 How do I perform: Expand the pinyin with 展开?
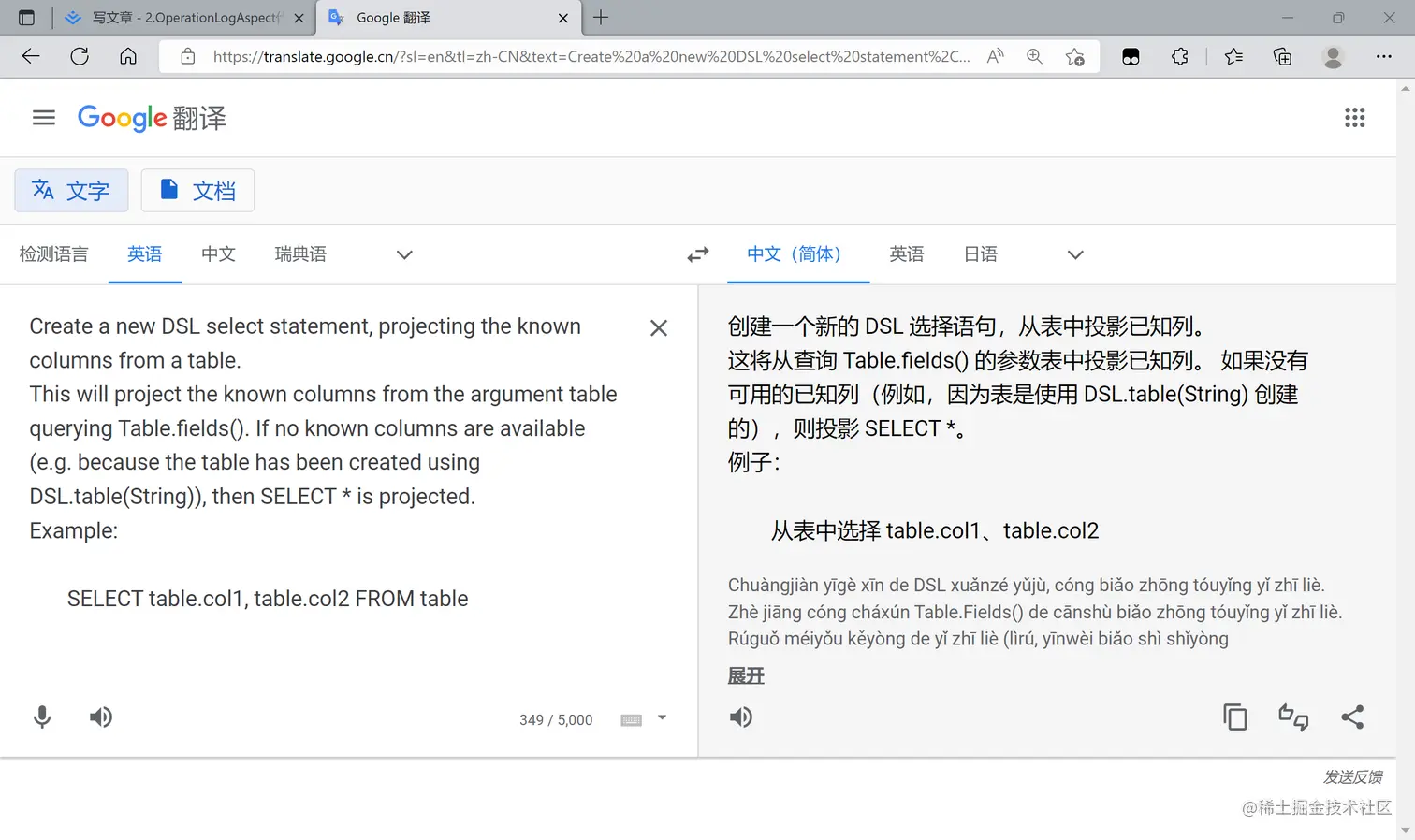746,675
